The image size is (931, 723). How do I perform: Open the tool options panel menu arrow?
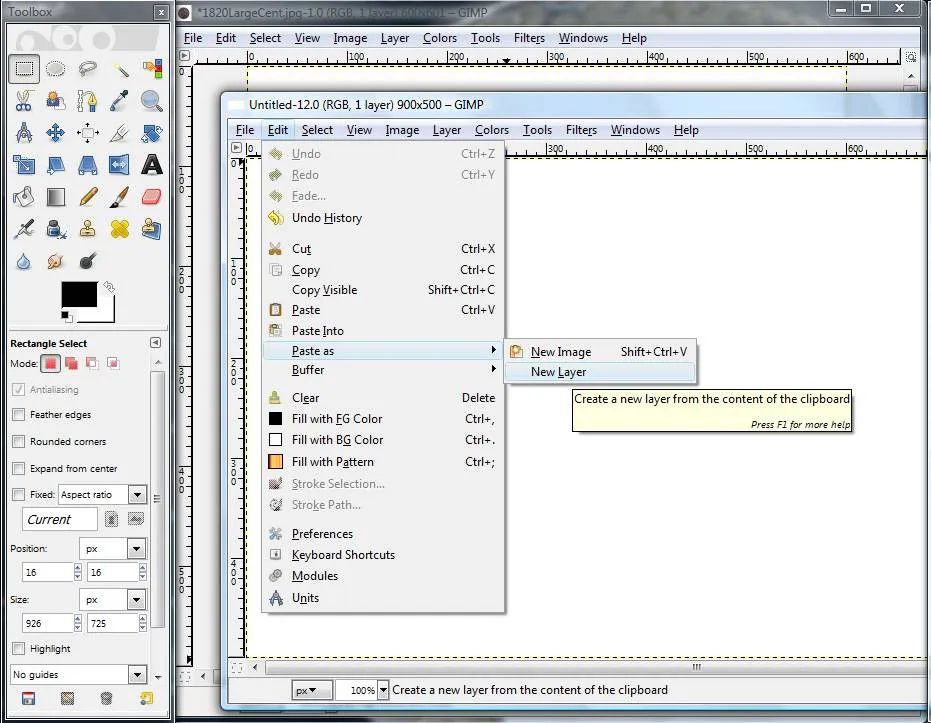tap(156, 343)
